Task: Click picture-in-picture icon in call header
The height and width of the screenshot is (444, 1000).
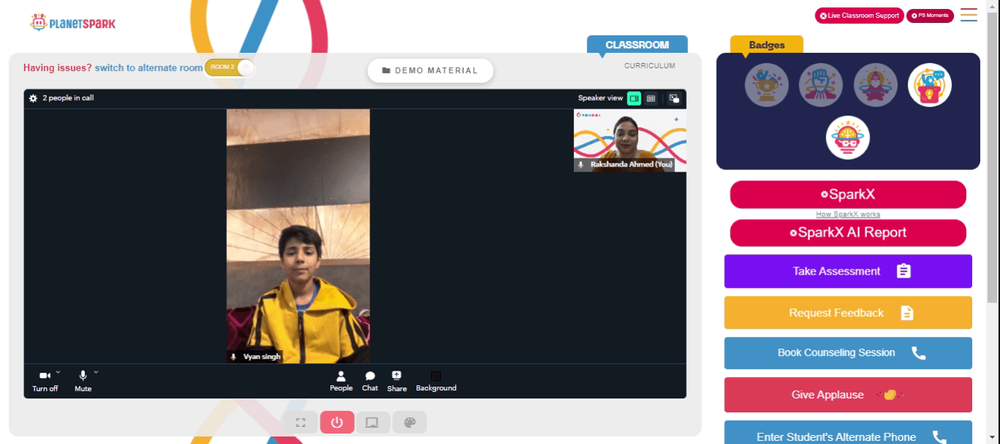Action: [x=674, y=98]
